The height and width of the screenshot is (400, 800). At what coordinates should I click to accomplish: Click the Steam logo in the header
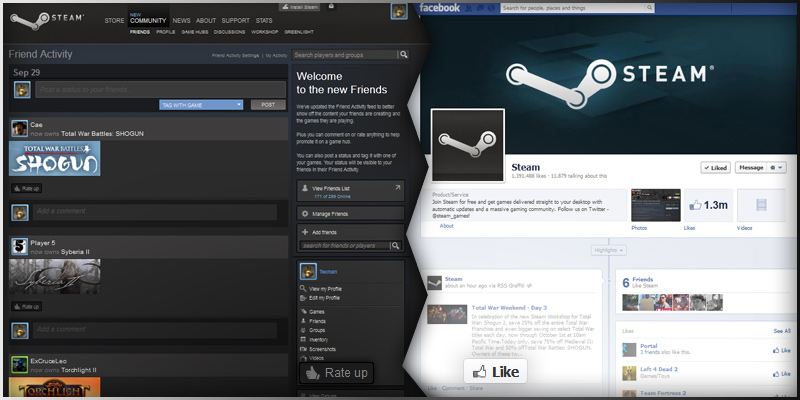(40, 20)
